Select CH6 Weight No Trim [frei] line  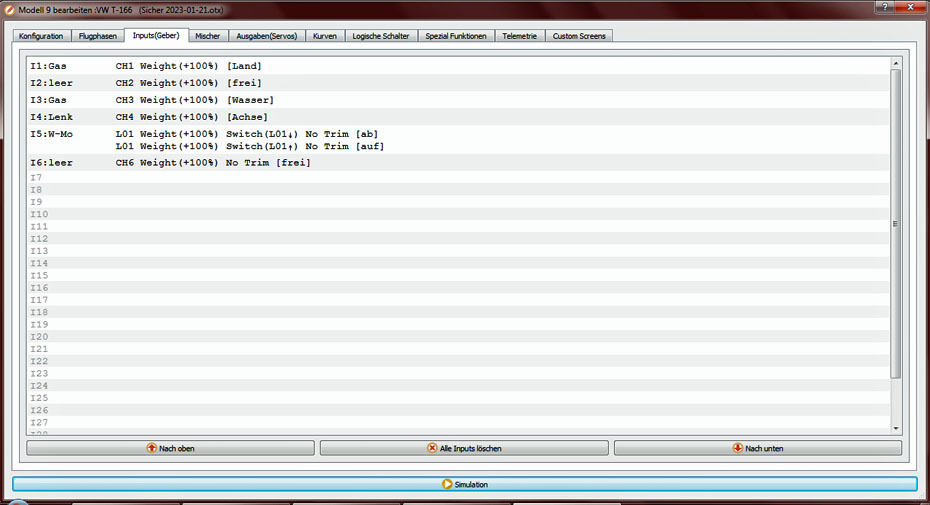click(x=213, y=163)
